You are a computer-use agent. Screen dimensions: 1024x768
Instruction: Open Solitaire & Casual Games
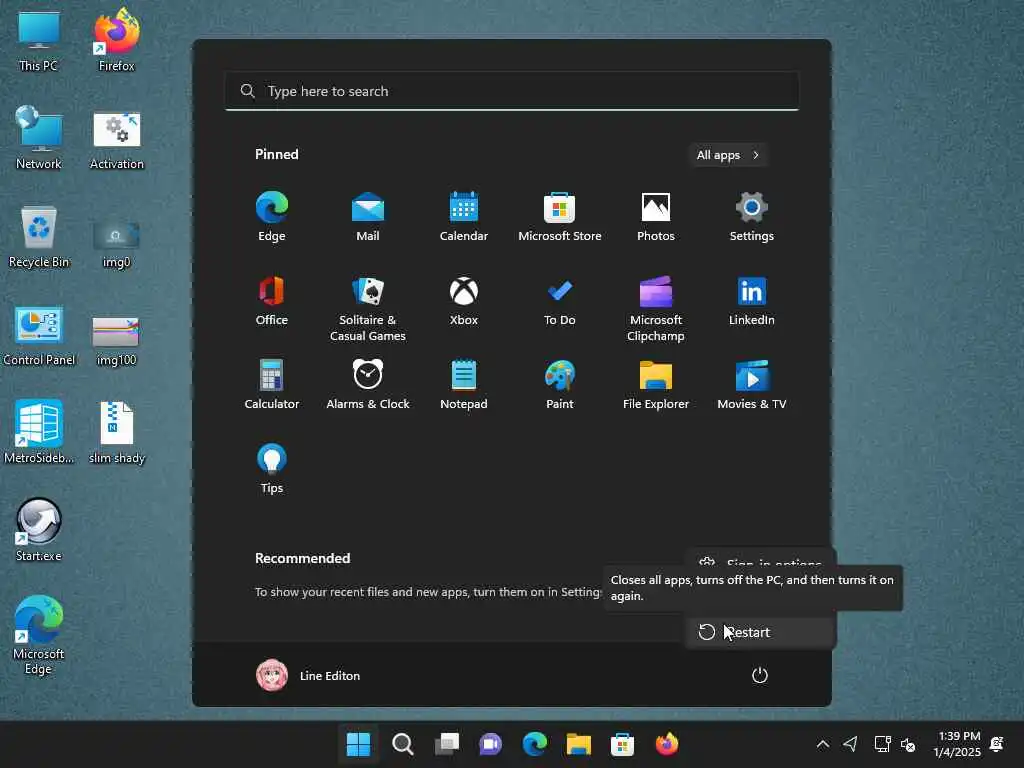tap(368, 309)
